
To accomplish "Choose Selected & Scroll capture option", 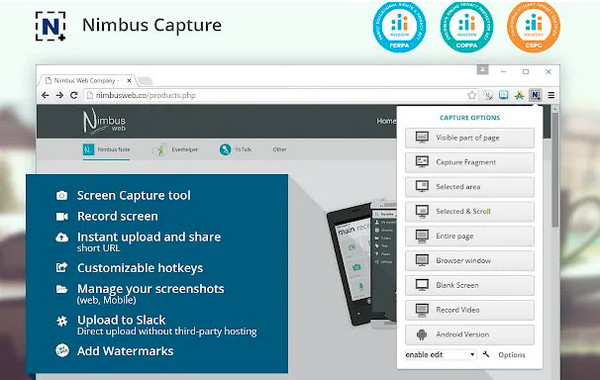I will click(x=470, y=211).
